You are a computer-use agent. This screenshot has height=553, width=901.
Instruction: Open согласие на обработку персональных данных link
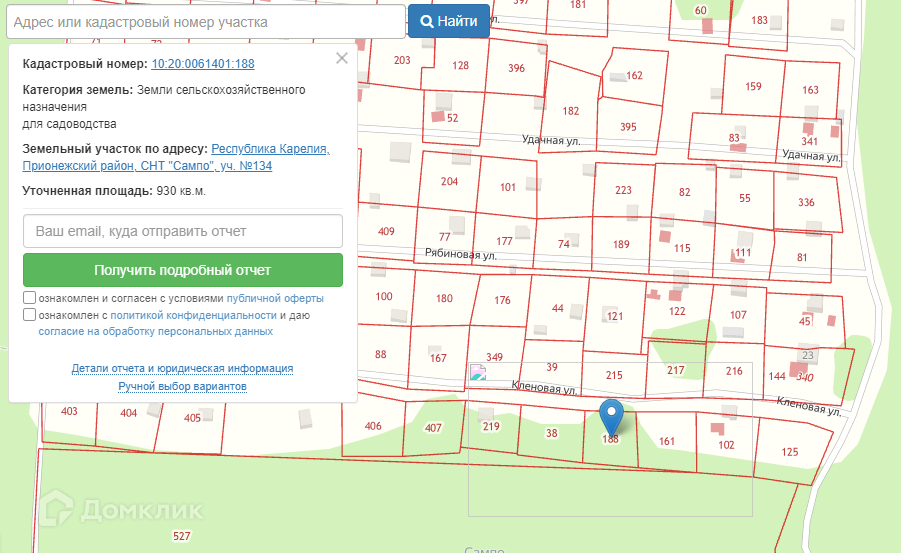pos(156,332)
